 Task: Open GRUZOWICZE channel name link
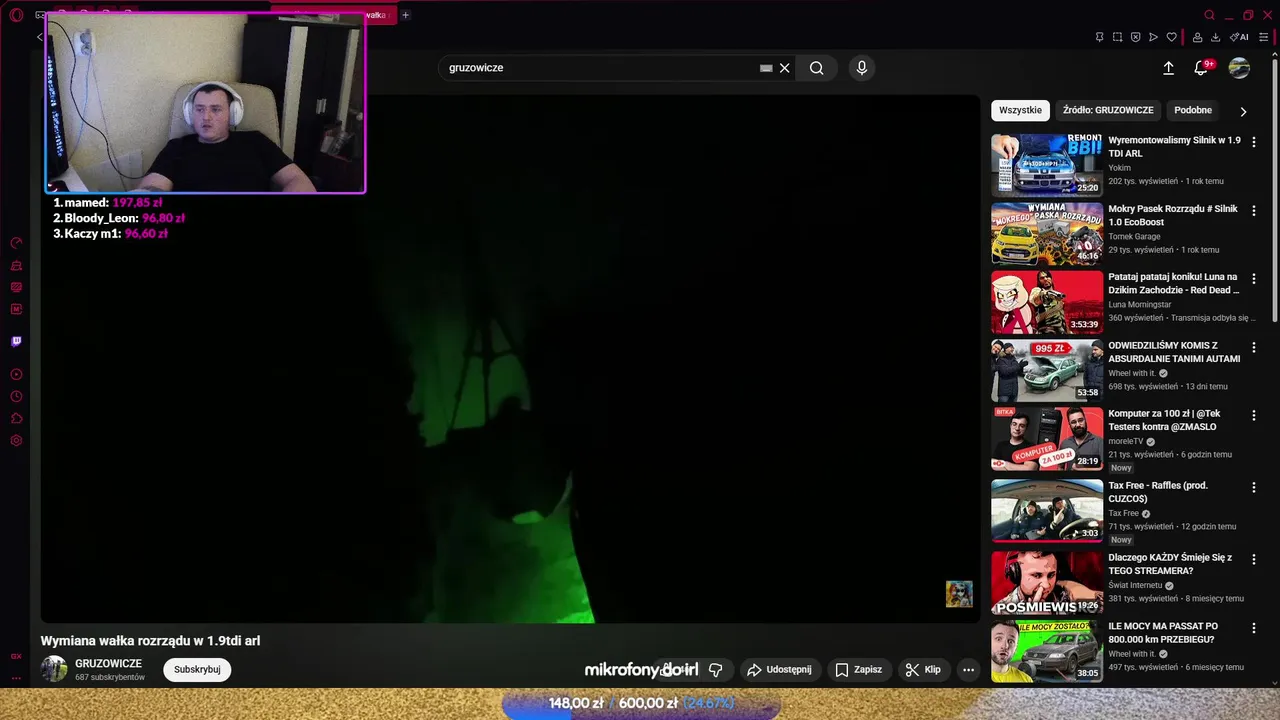pos(108,663)
